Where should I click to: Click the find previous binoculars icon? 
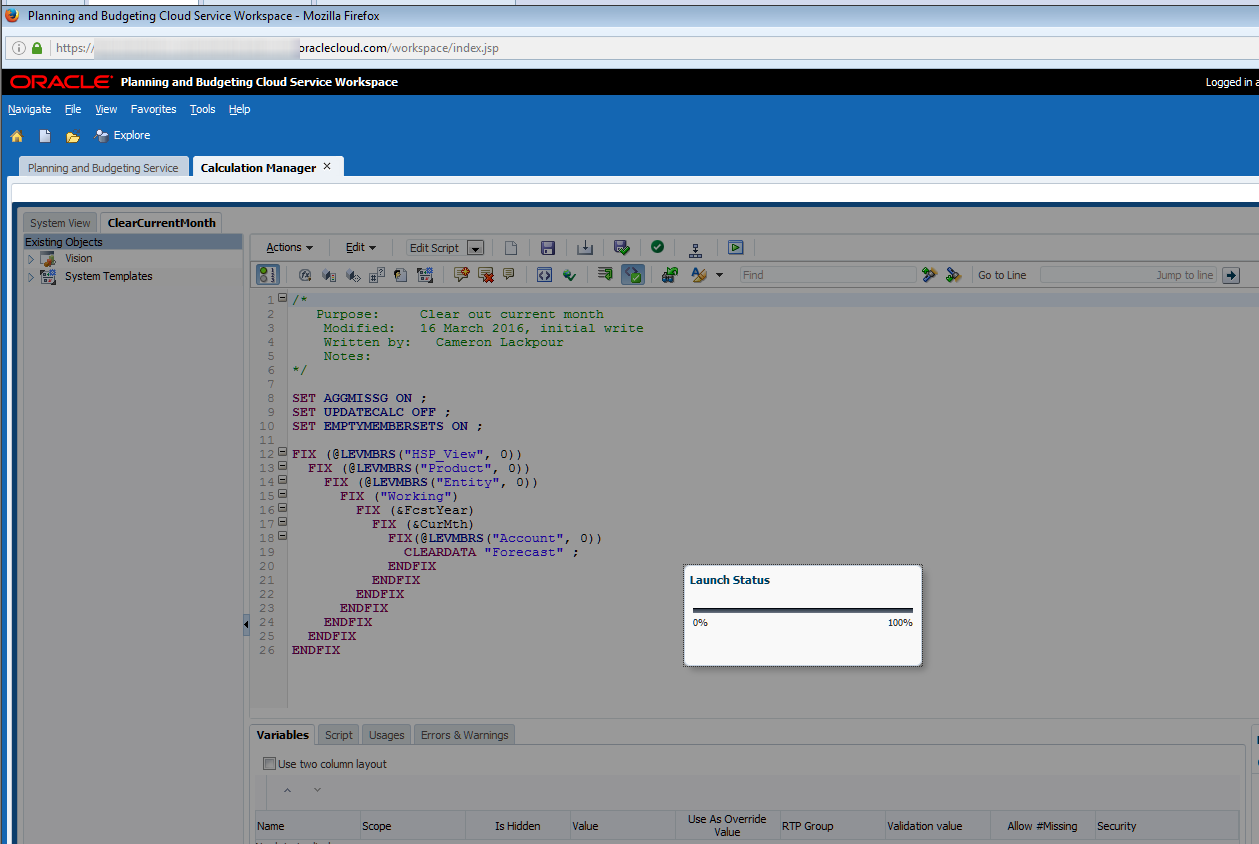pos(928,275)
